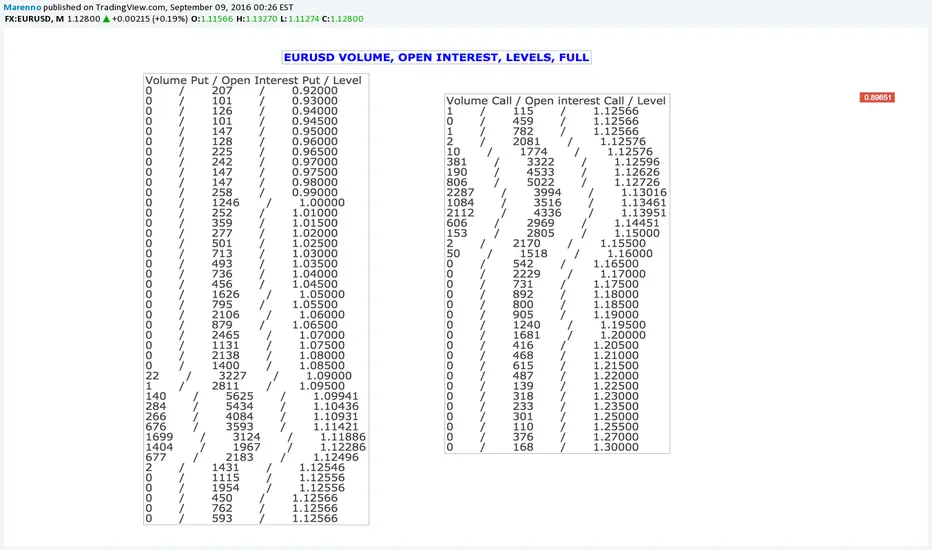The height and width of the screenshot is (550, 932).
Task: Click call level 1.15000
Action: [637, 233]
